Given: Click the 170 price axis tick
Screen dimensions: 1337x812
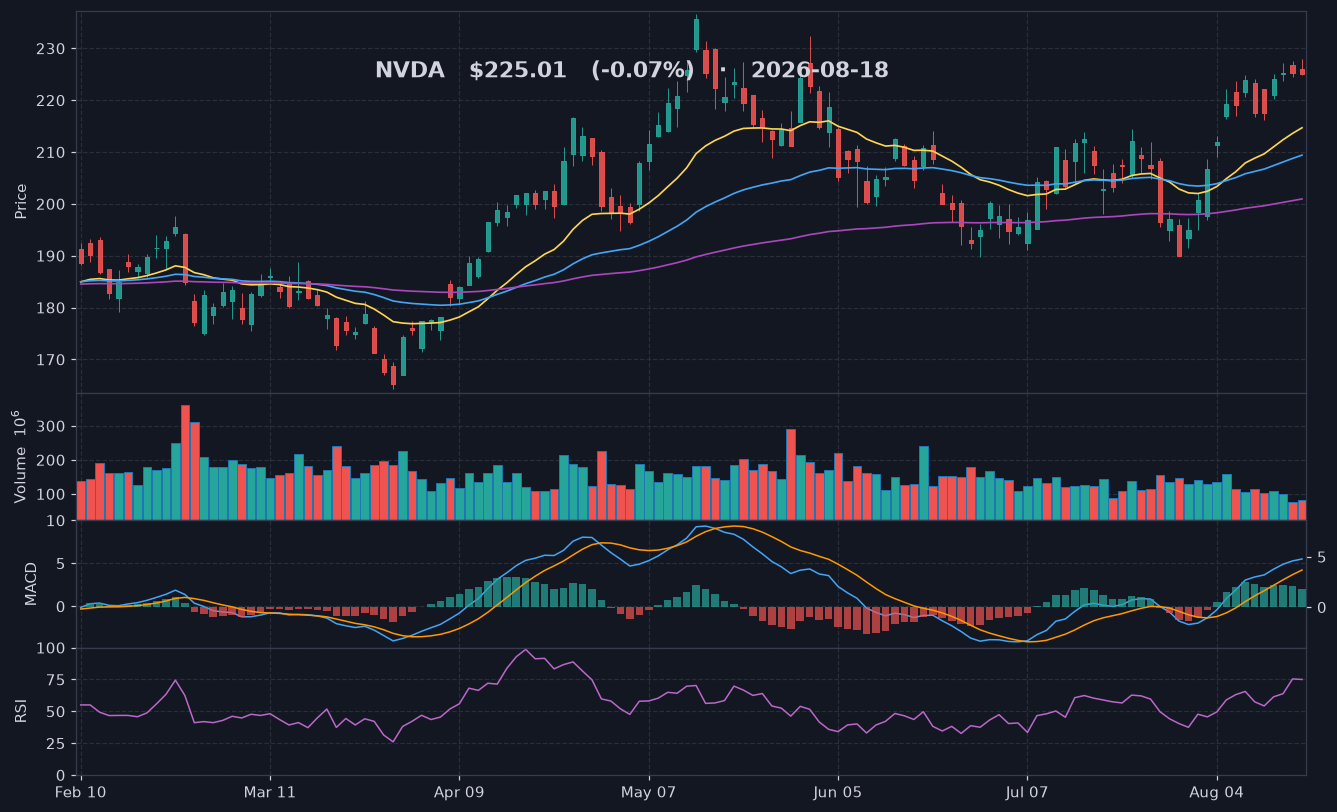Looking at the screenshot, I should 51,360.
